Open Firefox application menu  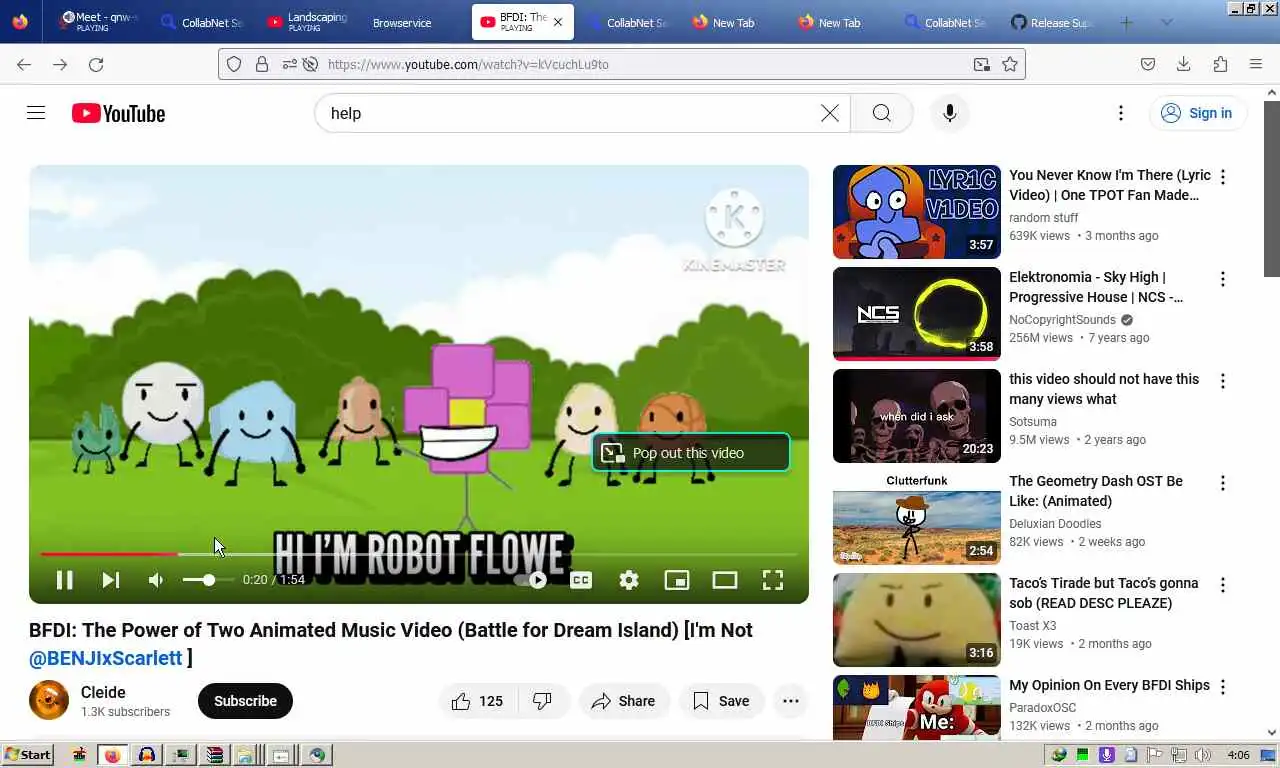click(1256, 64)
